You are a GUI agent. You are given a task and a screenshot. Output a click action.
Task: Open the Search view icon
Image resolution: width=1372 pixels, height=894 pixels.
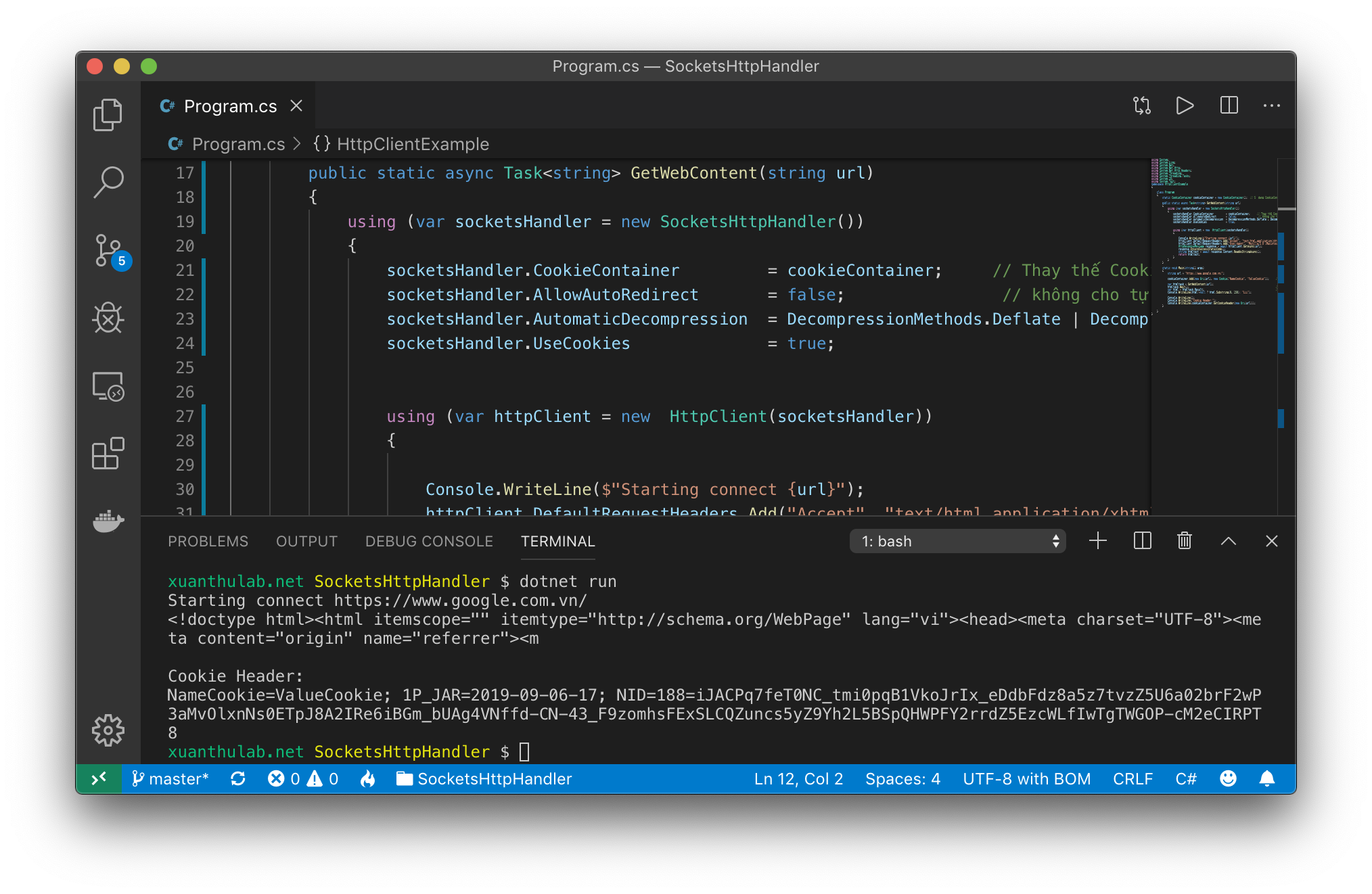click(x=108, y=182)
